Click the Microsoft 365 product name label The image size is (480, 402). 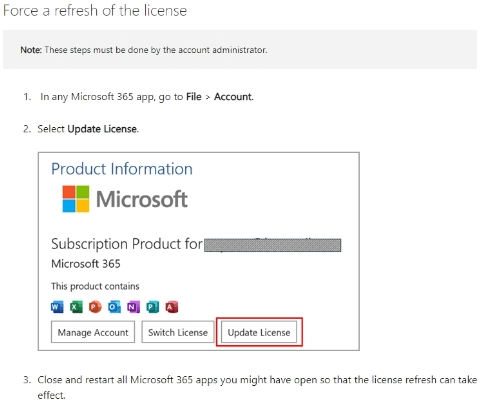click(86, 264)
